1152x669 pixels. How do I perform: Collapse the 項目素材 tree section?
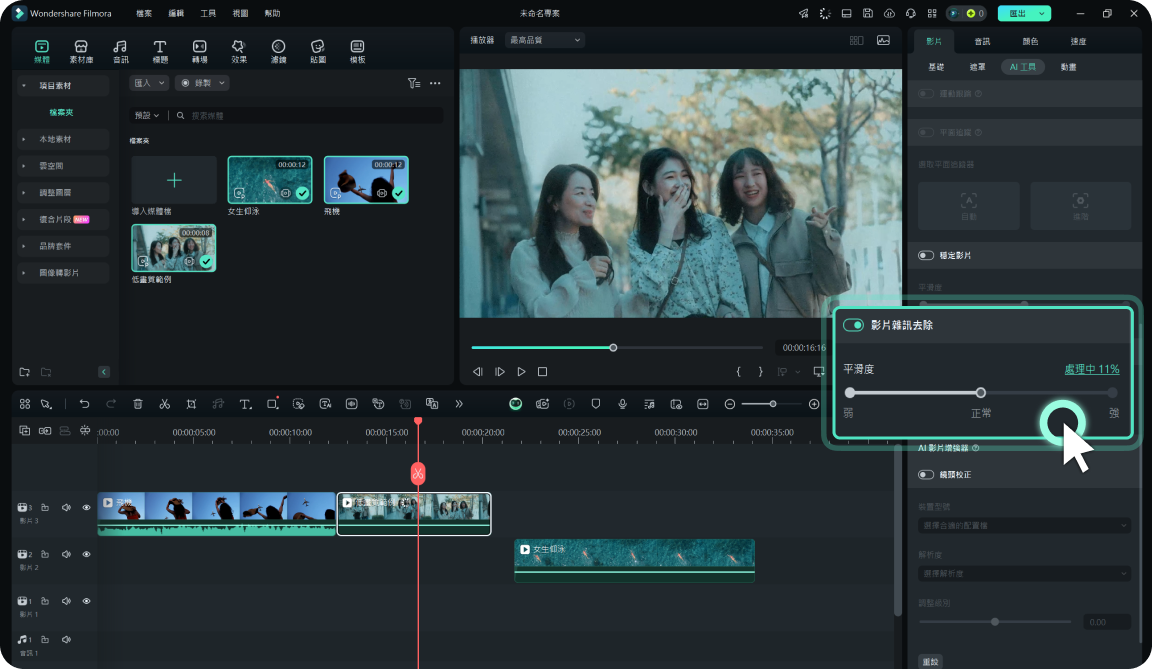(x=24, y=86)
